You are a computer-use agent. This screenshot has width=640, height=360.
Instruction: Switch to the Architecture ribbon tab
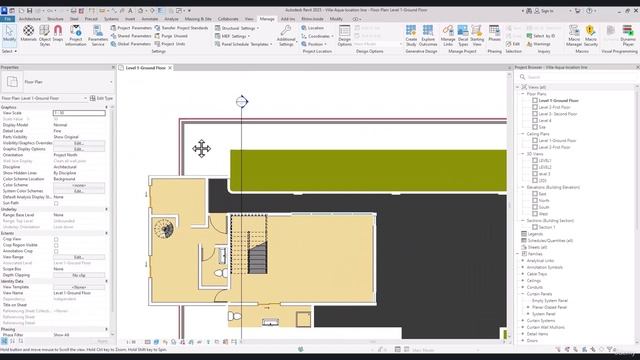[30, 19]
